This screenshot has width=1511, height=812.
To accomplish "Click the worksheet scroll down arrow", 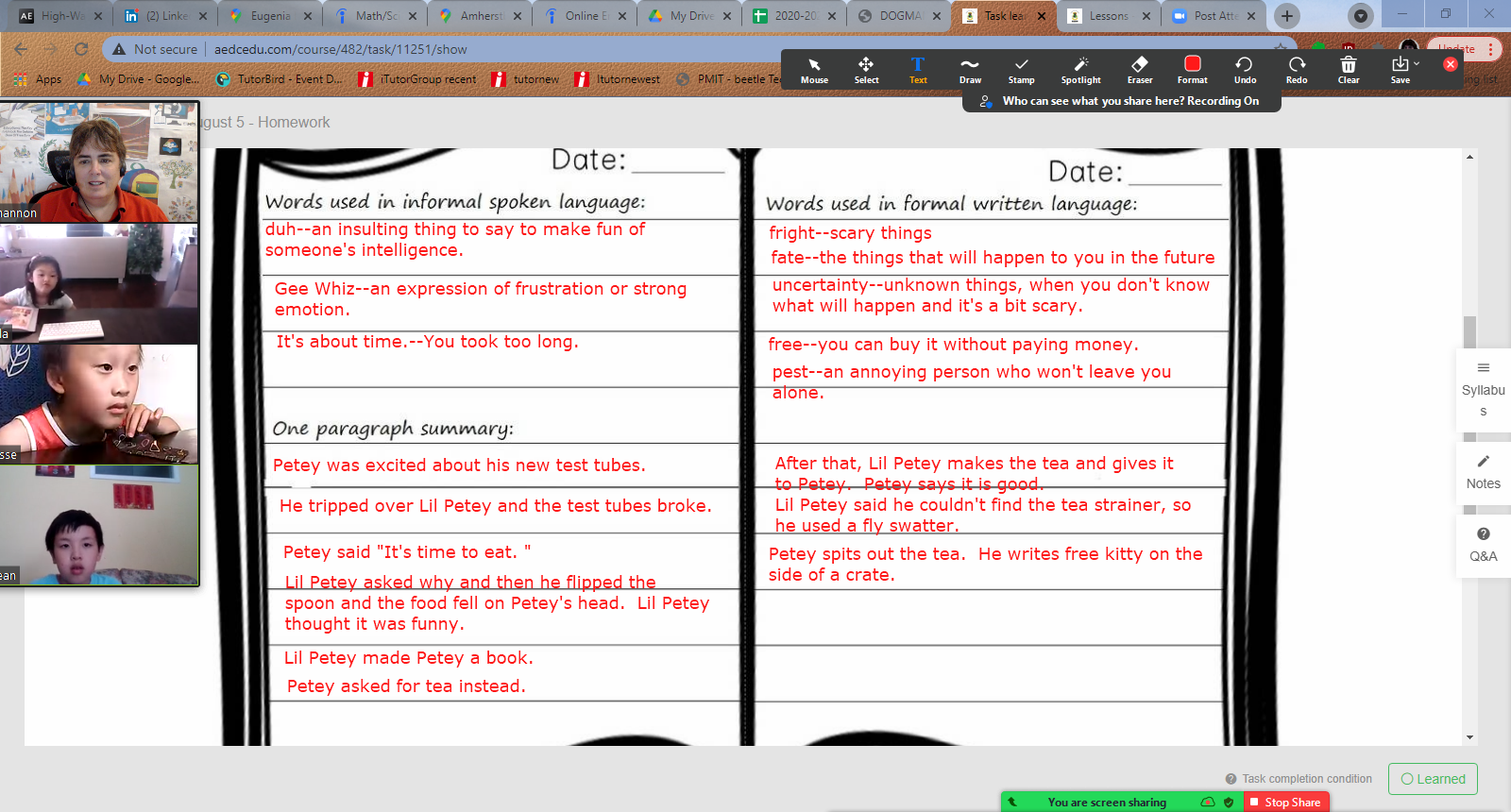I will 1469,737.
